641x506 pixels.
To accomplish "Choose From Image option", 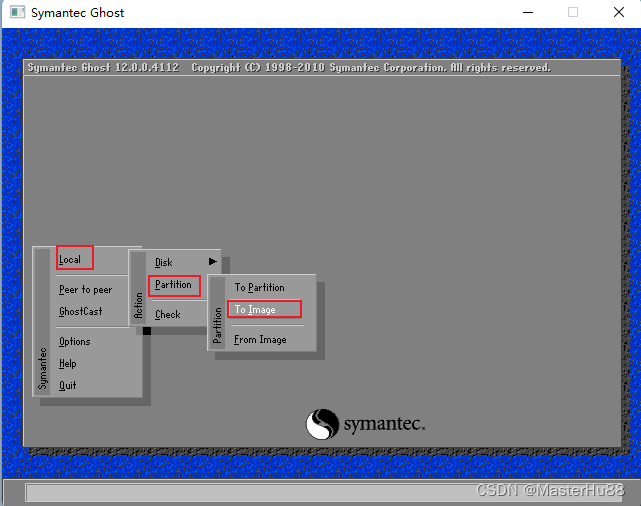I will tap(260, 340).
